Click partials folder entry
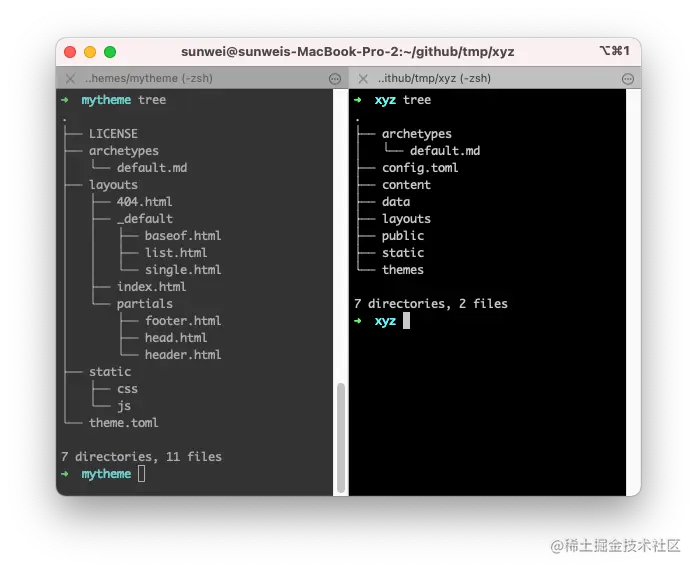The height and width of the screenshot is (570, 697). [144, 304]
